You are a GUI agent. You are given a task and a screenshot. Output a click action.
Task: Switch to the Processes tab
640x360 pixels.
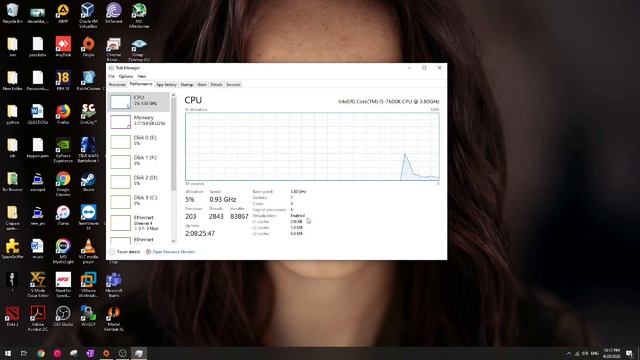pyautogui.click(x=117, y=84)
